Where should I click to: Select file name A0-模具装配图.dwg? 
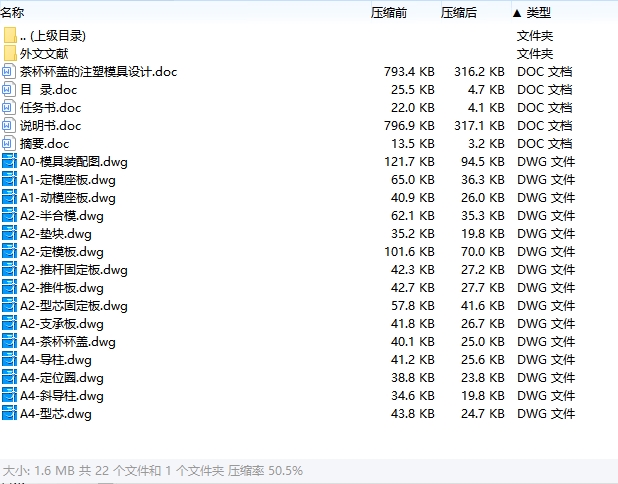coord(74,162)
